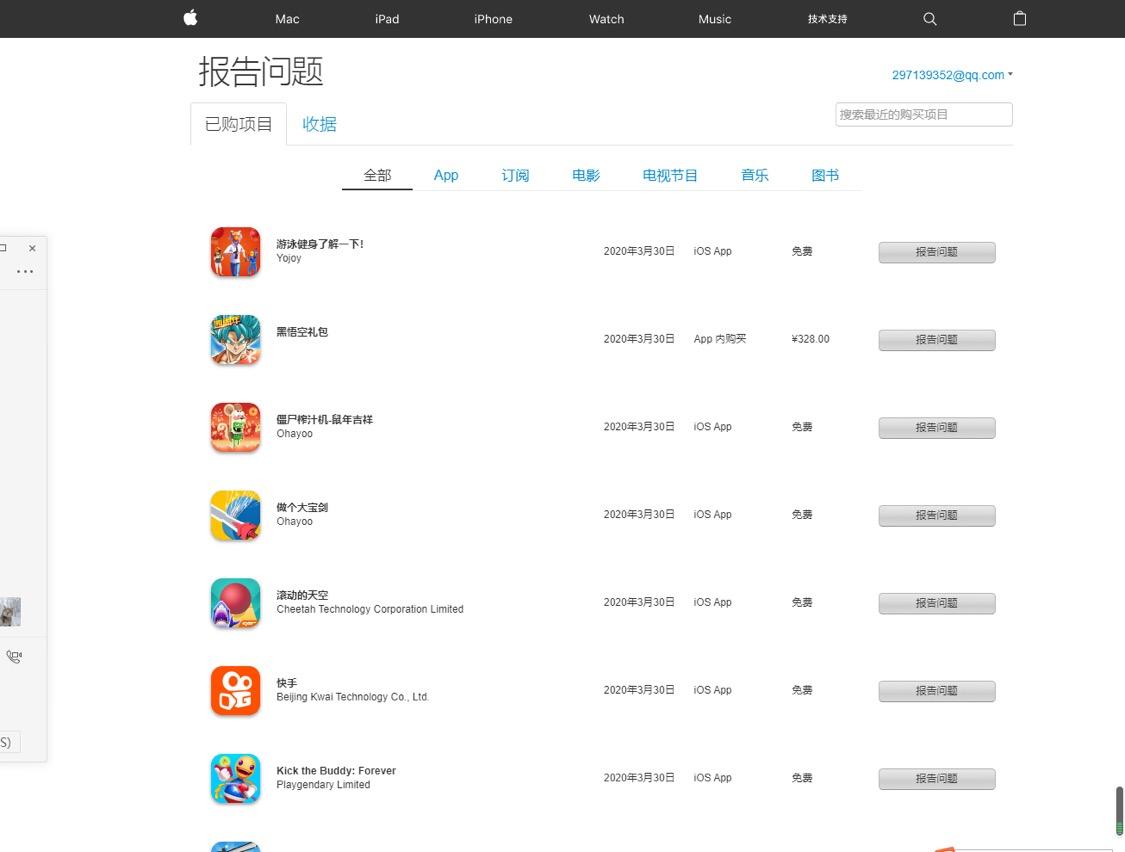Click the Kick the Buddy: Forever title

[x=336, y=770]
